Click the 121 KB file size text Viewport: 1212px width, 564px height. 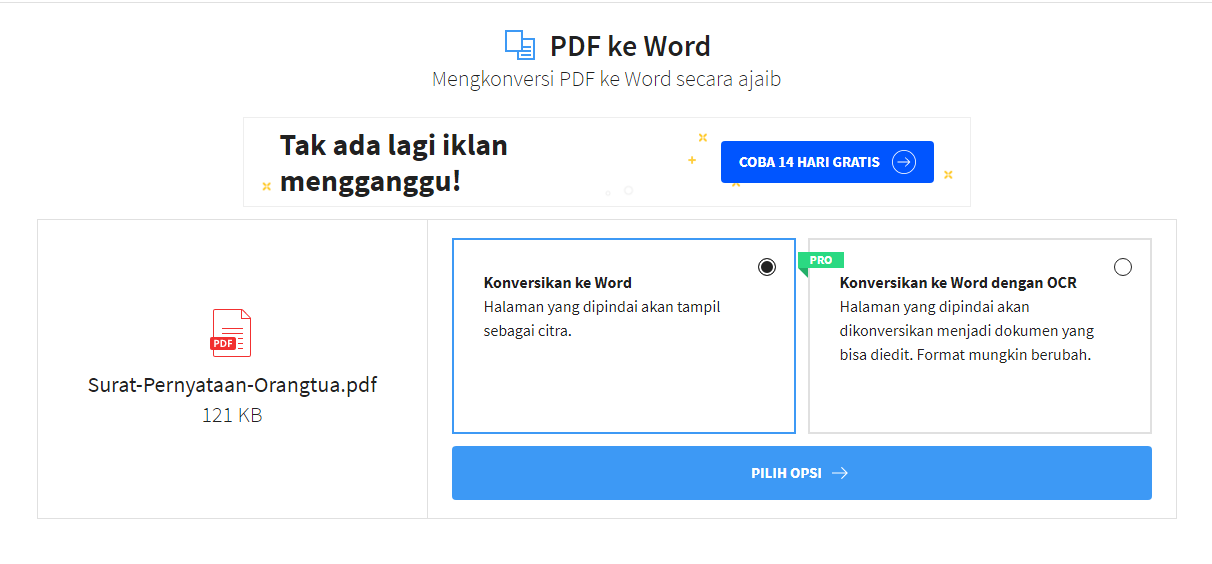tap(232, 415)
